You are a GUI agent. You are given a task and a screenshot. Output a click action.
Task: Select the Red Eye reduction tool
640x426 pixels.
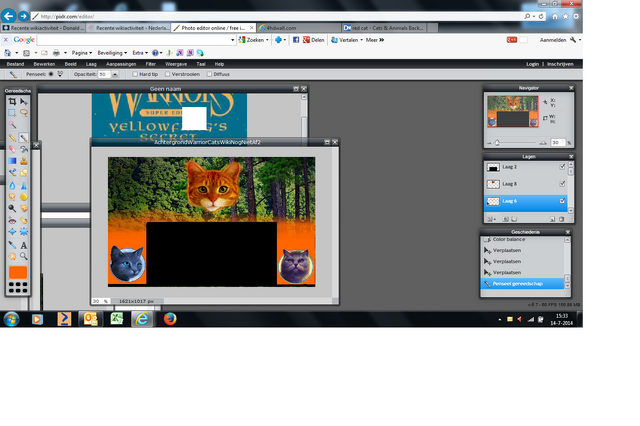click(12, 221)
